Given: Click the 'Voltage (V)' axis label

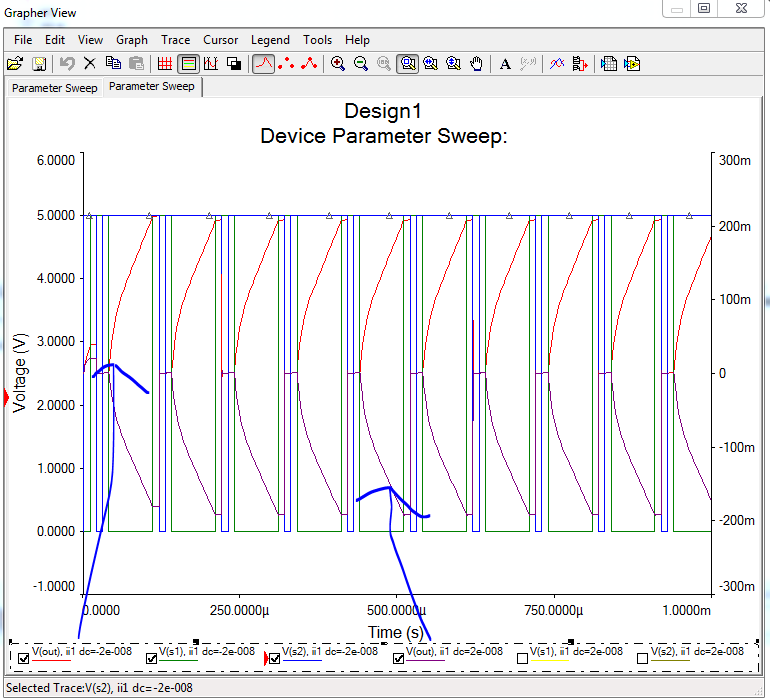Looking at the screenshot, I should click(x=19, y=373).
